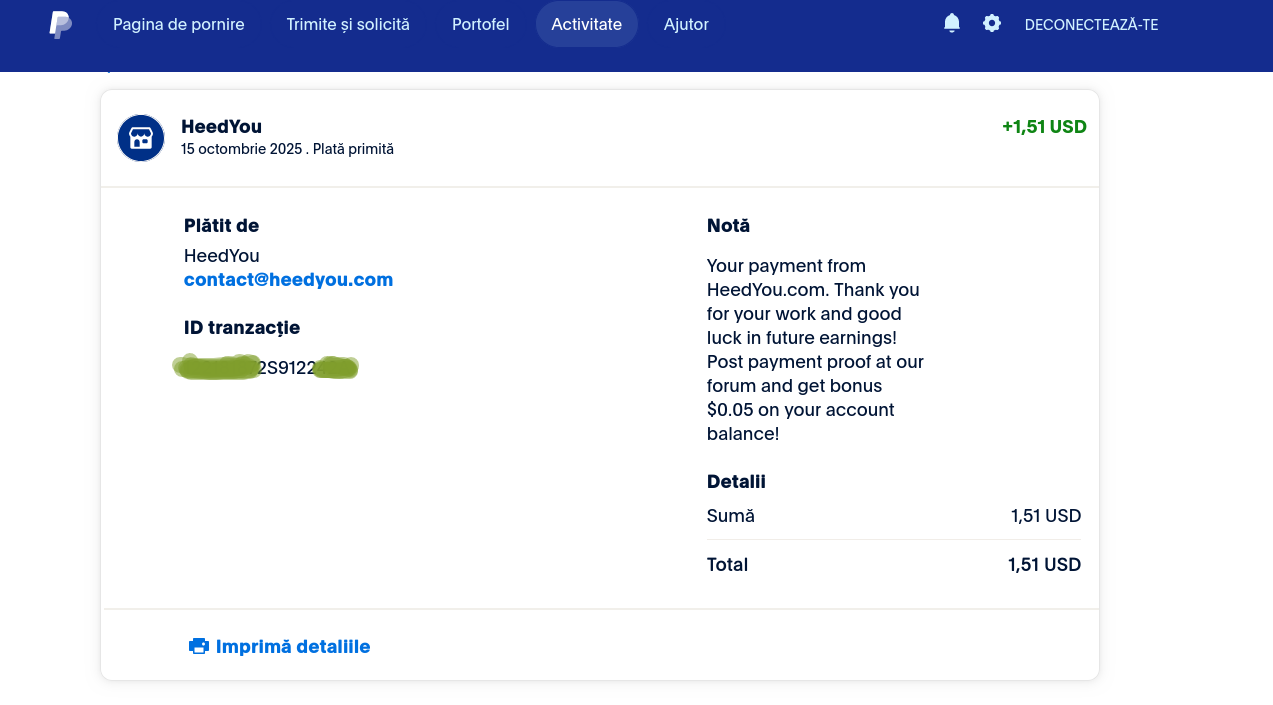
Task: Click the date 15 octombrie 2025 text
Action: coord(241,149)
